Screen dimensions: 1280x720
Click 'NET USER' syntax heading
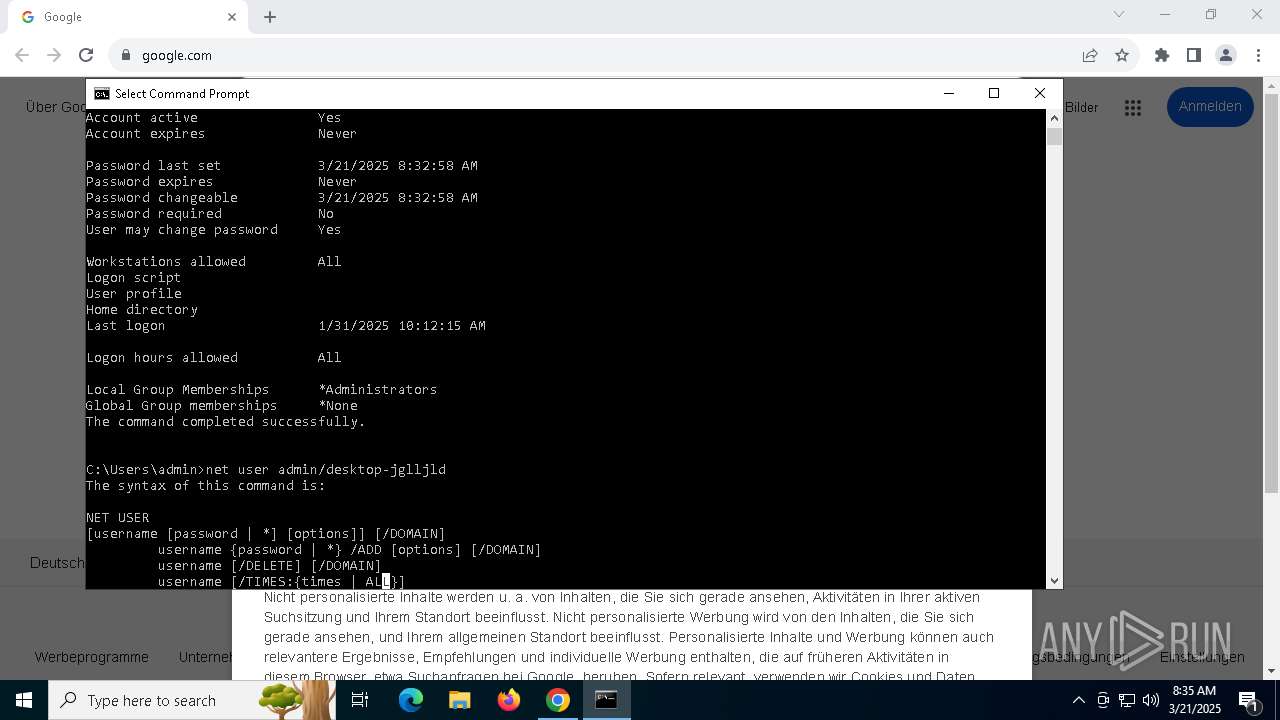[117, 517]
